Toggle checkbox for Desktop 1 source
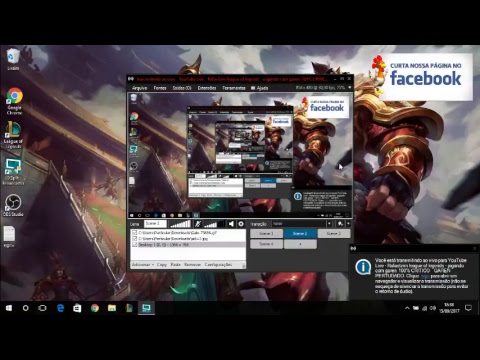 (135, 244)
